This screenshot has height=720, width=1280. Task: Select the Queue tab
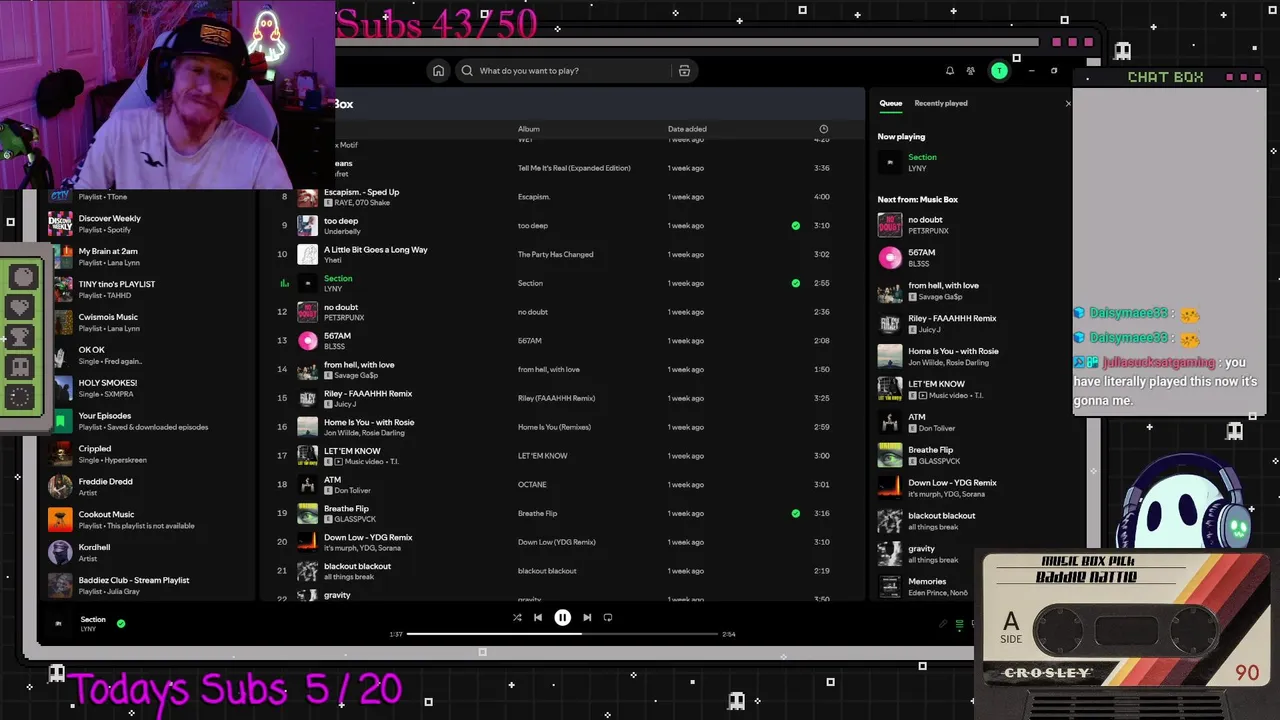tap(890, 103)
